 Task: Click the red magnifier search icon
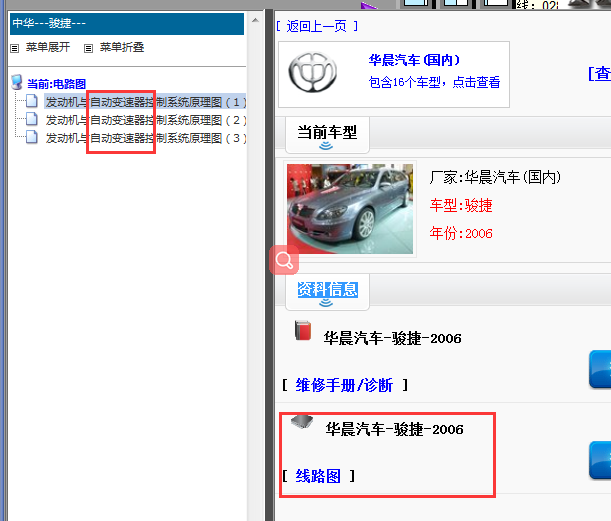[284, 260]
